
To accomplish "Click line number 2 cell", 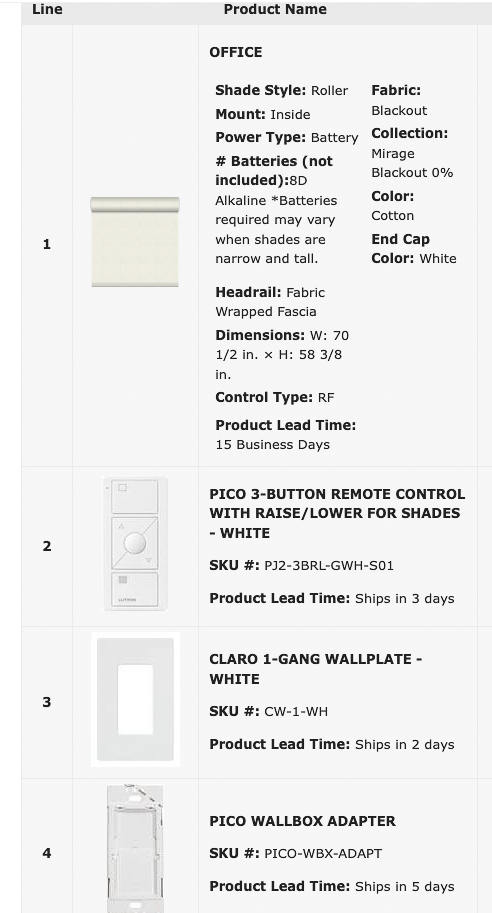I will pos(47,546).
